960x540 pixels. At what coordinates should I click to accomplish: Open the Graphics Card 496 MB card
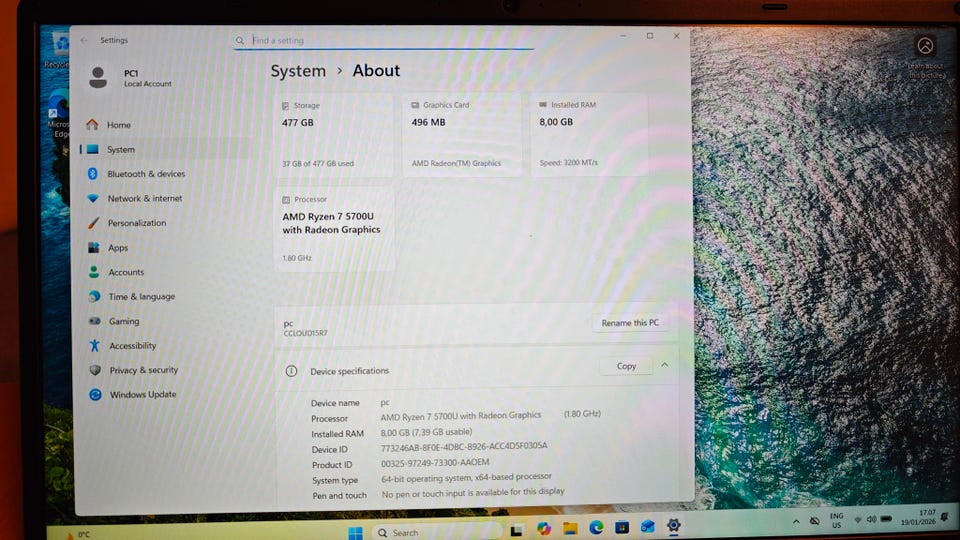coord(462,135)
